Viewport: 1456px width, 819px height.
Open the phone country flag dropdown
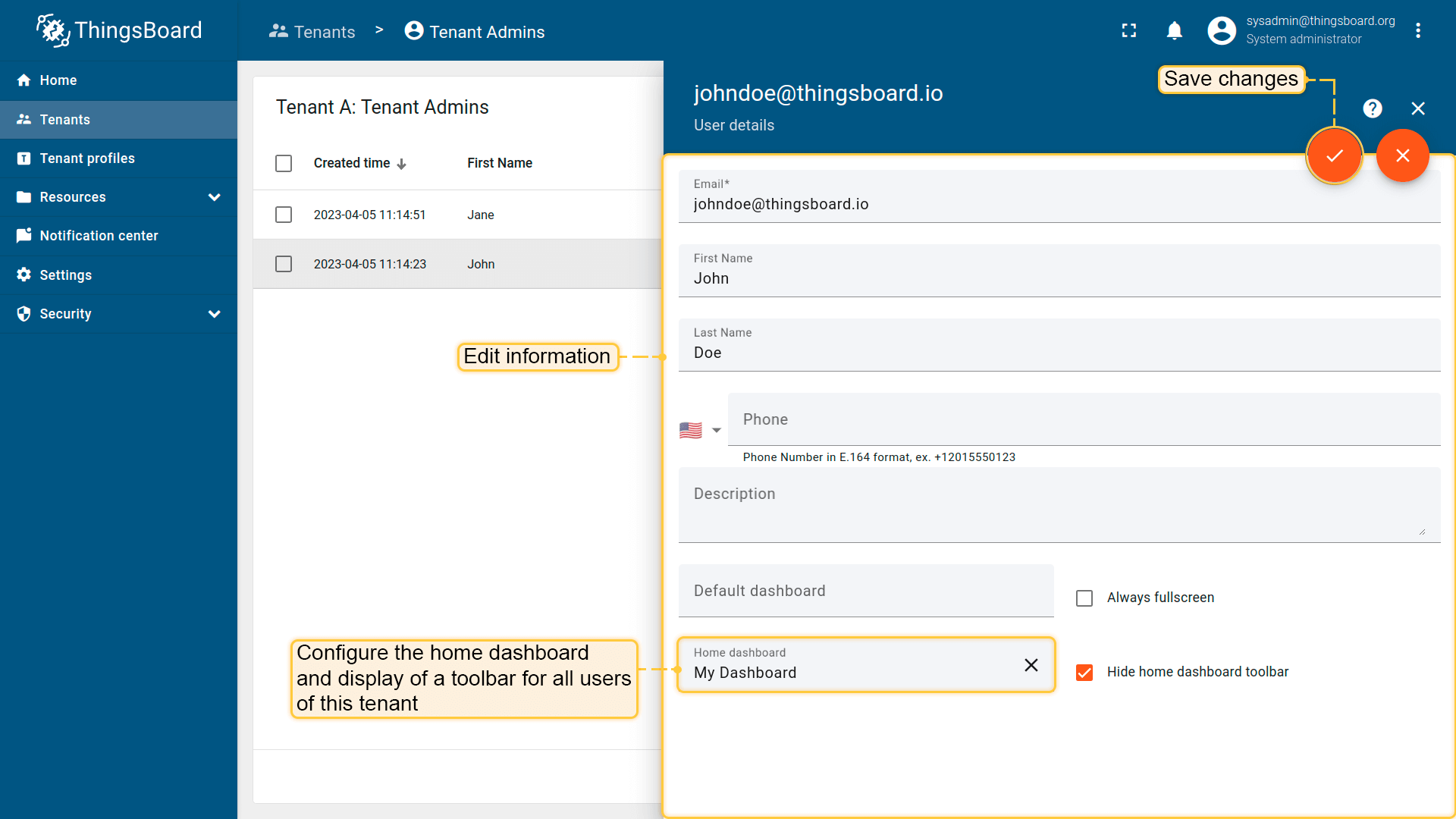point(700,430)
